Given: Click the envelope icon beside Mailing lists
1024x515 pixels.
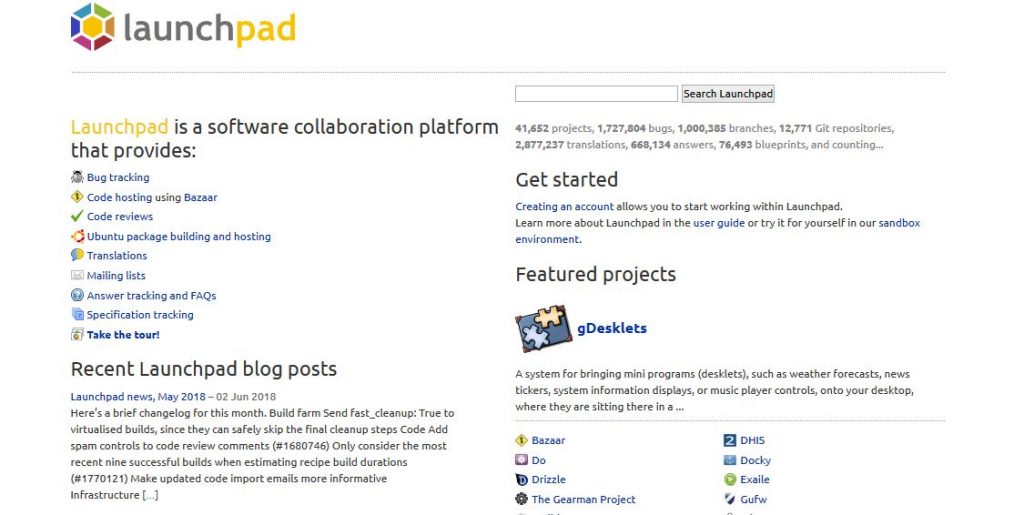Looking at the screenshot, I should pos(77,275).
